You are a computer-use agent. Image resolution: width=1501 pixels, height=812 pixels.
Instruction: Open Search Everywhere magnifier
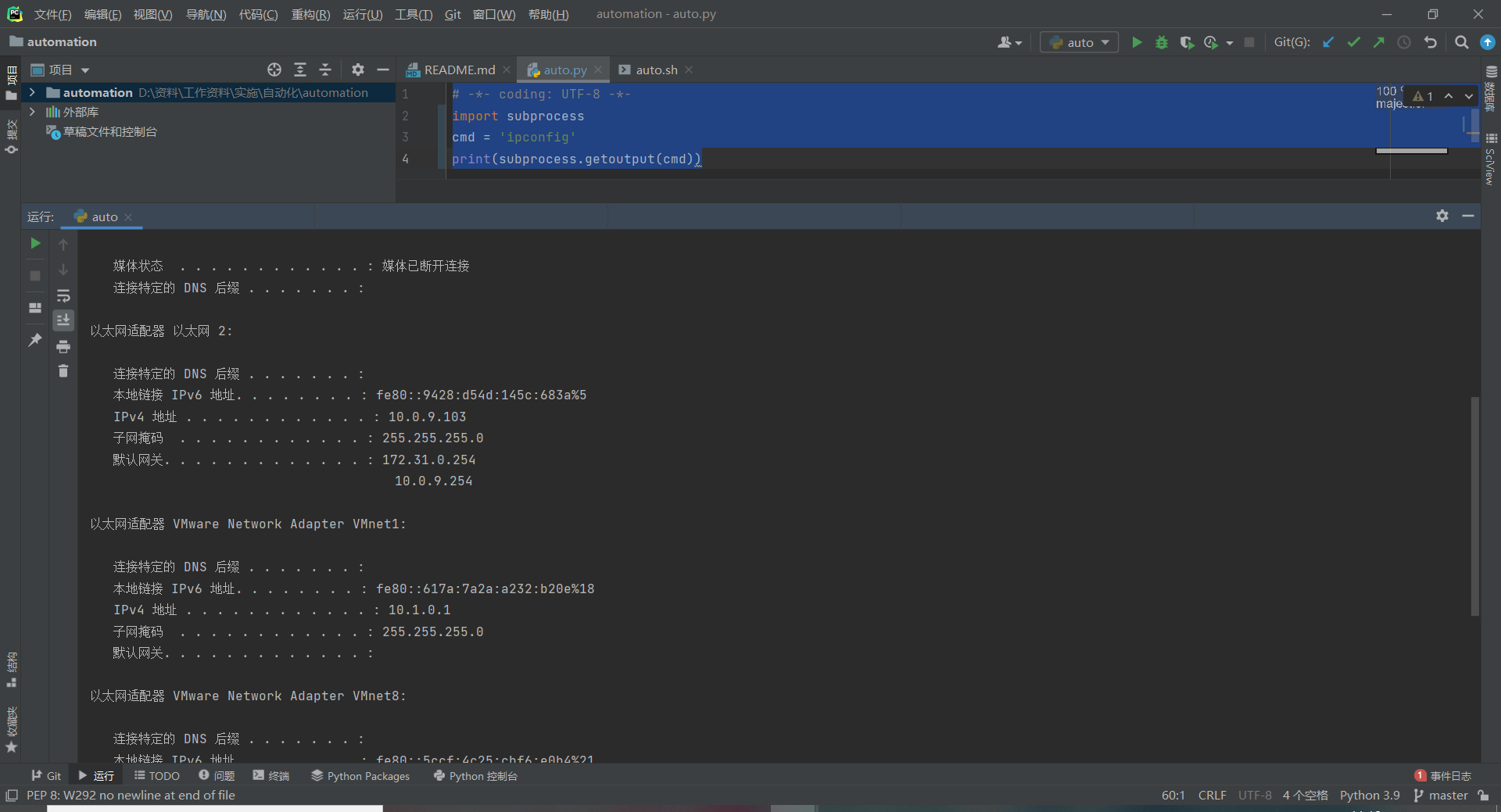point(1461,42)
